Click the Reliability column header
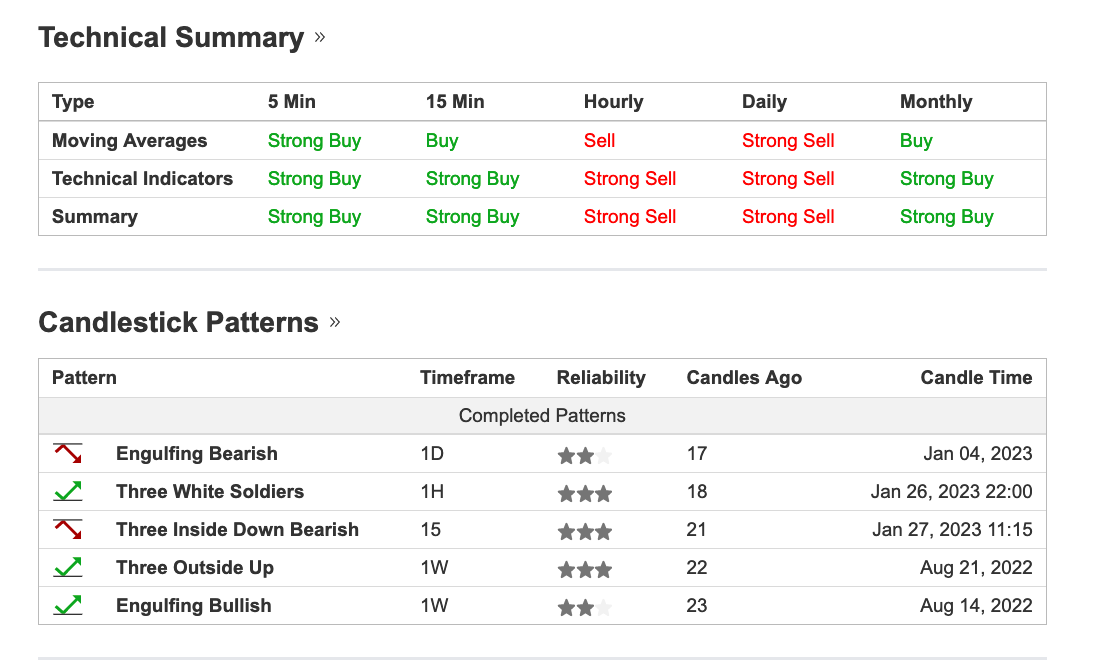 [601, 378]
